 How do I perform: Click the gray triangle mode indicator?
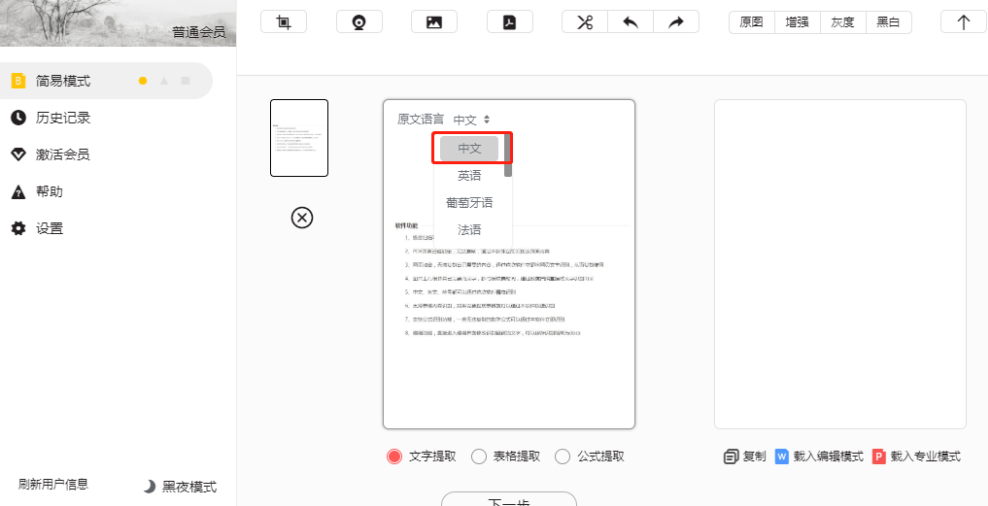(x=164, y=81)
